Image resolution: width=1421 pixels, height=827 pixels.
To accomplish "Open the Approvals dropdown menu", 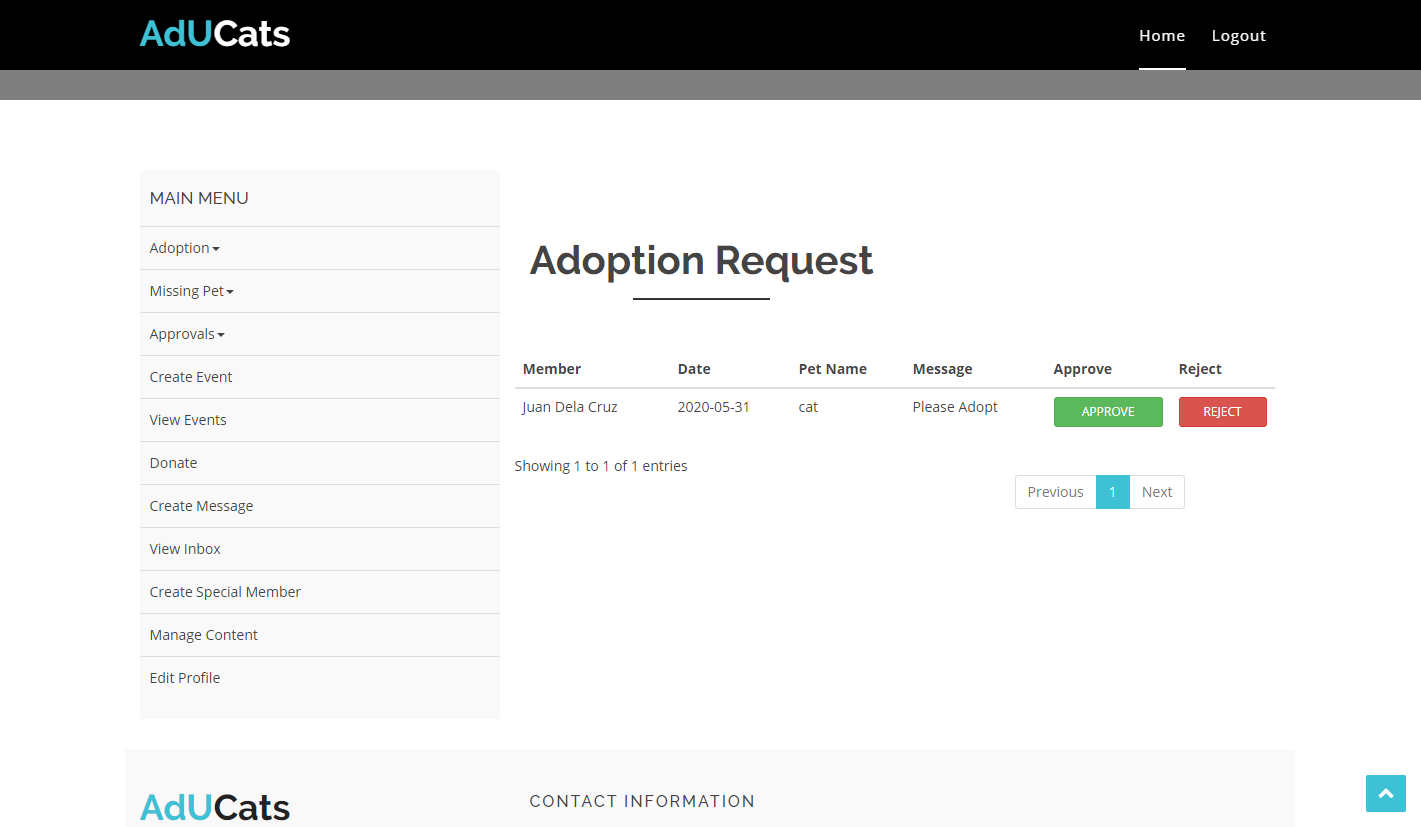I will [187, 334].
